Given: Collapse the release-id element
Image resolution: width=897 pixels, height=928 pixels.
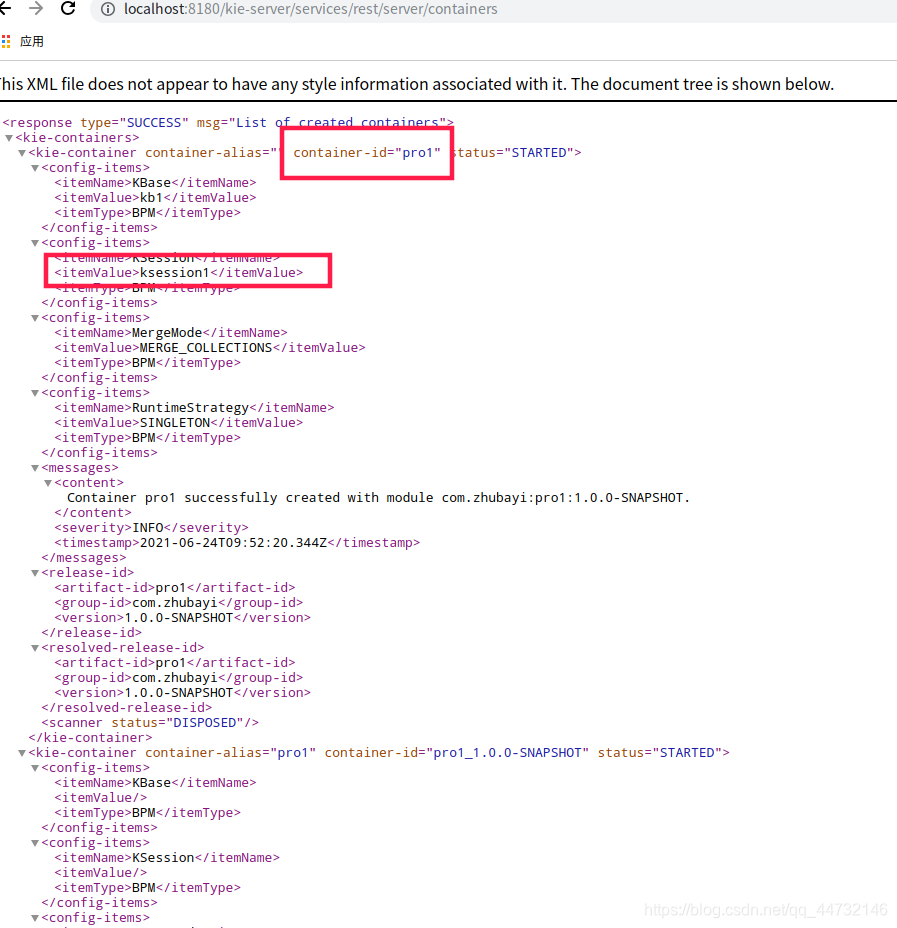Looking at the screenshot, I should (34, 572).
